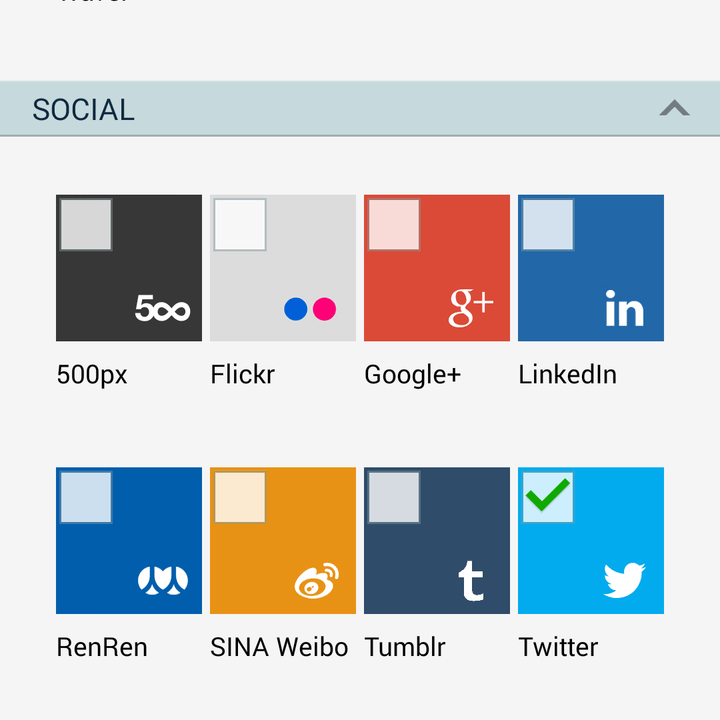The image size is (720, 720).
Task: Tick the SINA Weibo checkbox
Action: pyautogui.click(x=240, y=497)
